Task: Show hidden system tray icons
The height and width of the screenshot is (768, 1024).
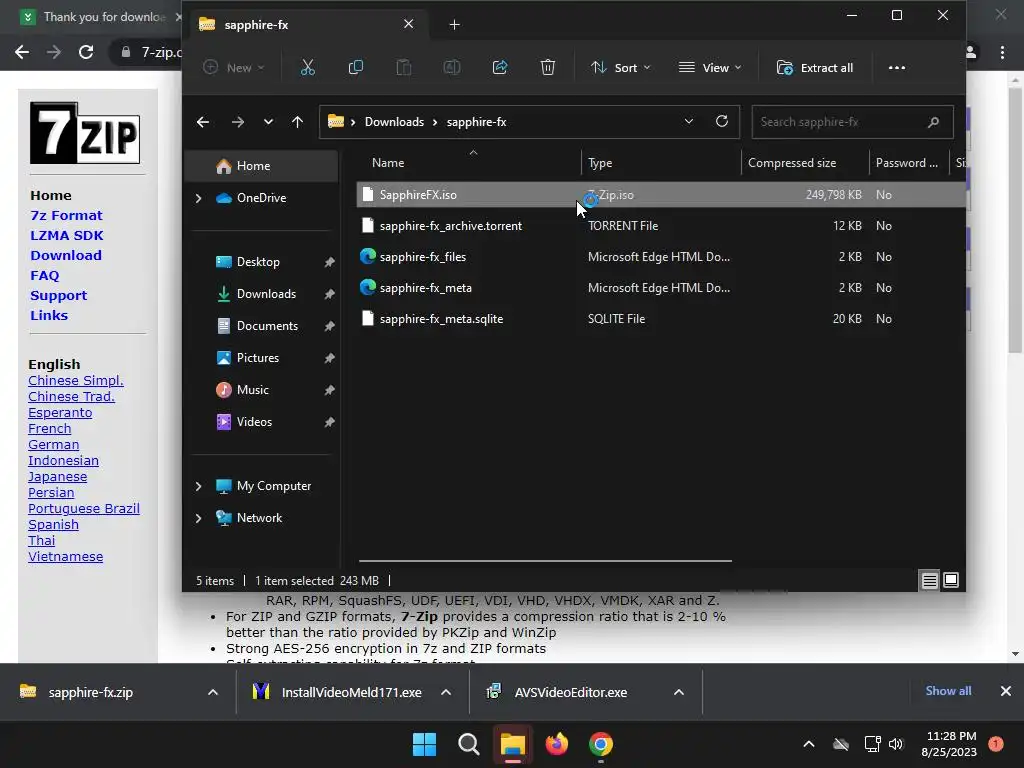Action: pyautogui.click(x=808, y=744)
